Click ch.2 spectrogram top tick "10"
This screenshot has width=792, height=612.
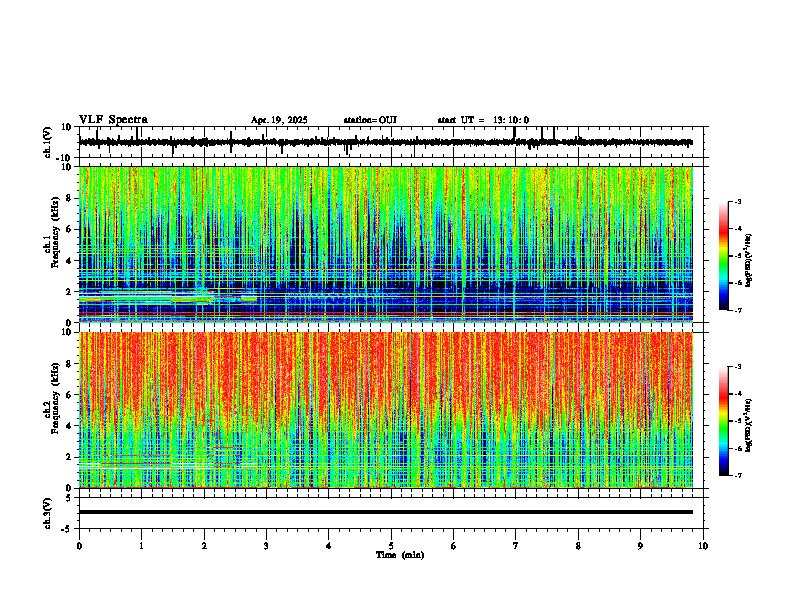click(x=68, y=332)
